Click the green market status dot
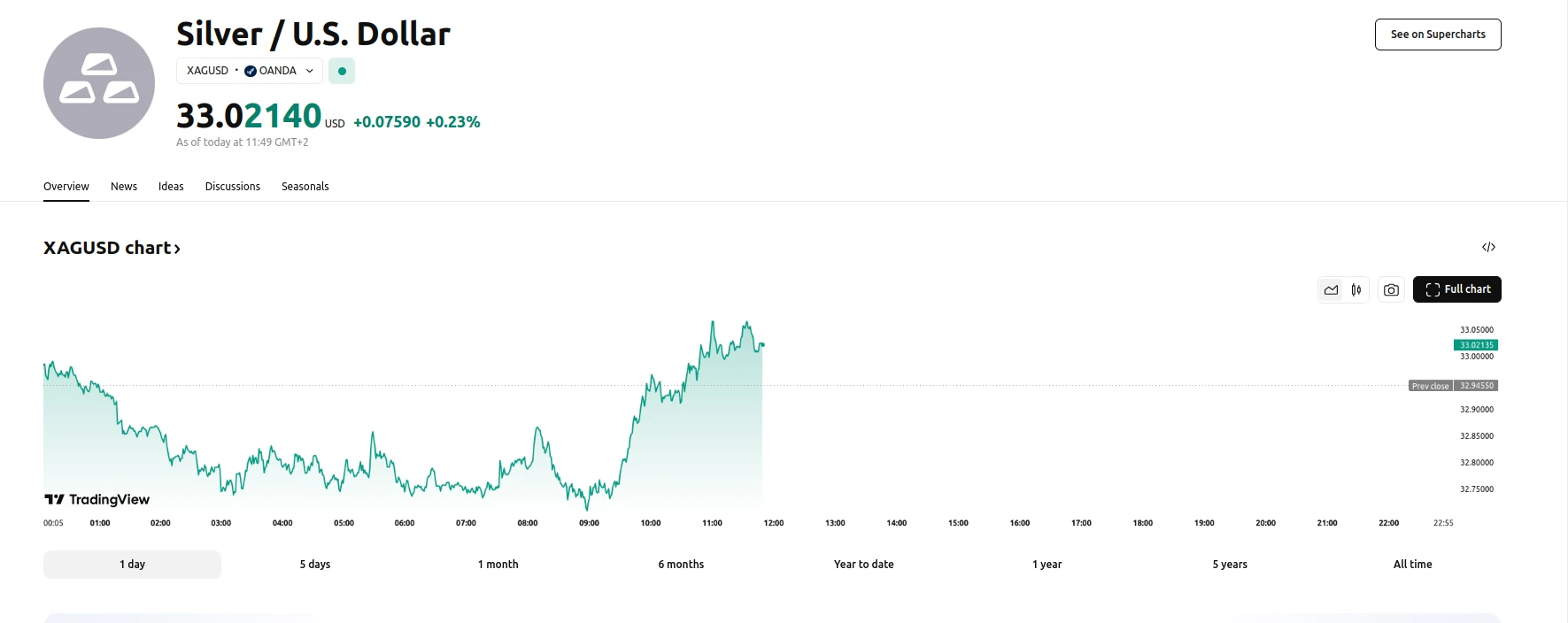The width and height of the screenshot is (1568, 623). pos(342,71)
